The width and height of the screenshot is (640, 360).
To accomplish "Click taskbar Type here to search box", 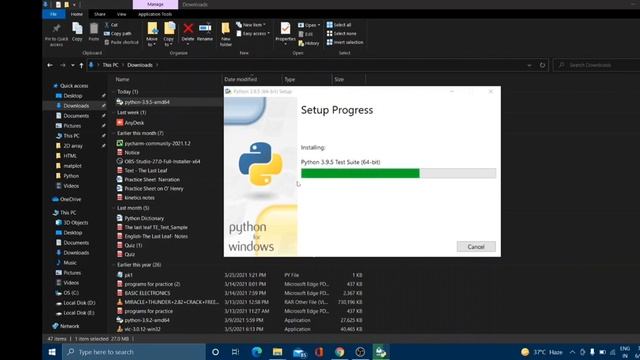I will tap(134, 352).
